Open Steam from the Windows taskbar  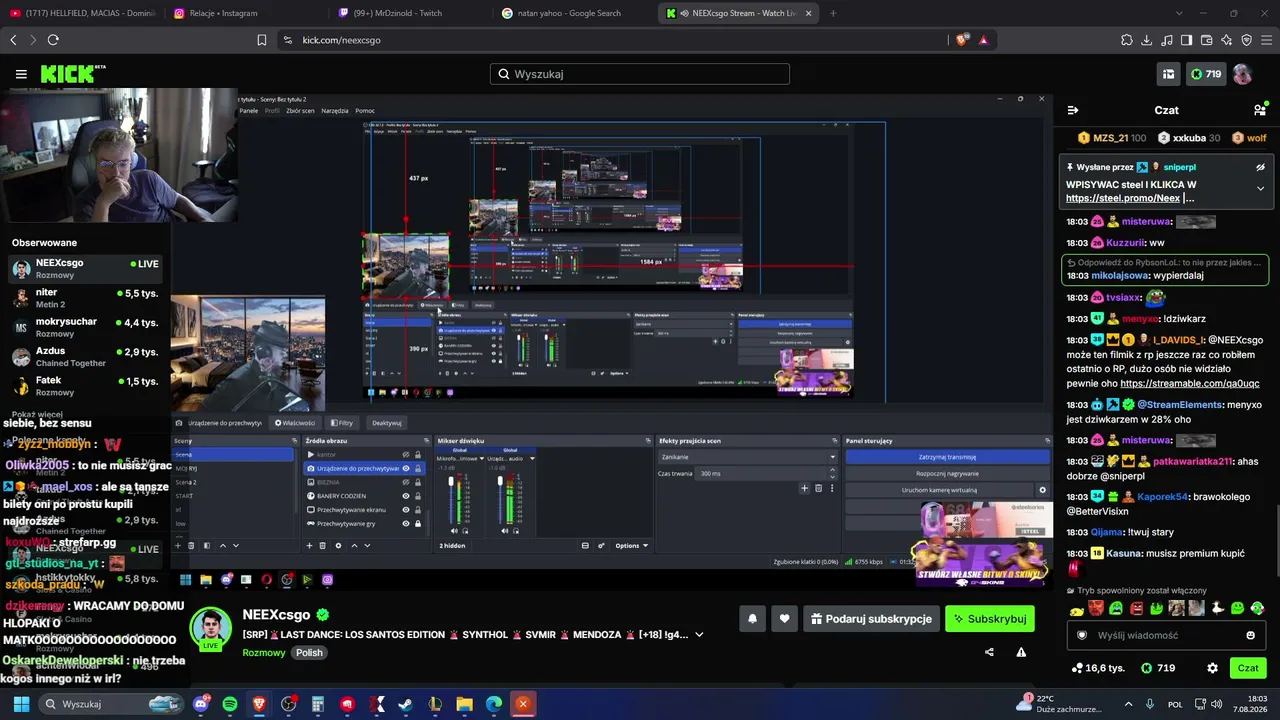[x=405, y=704]
